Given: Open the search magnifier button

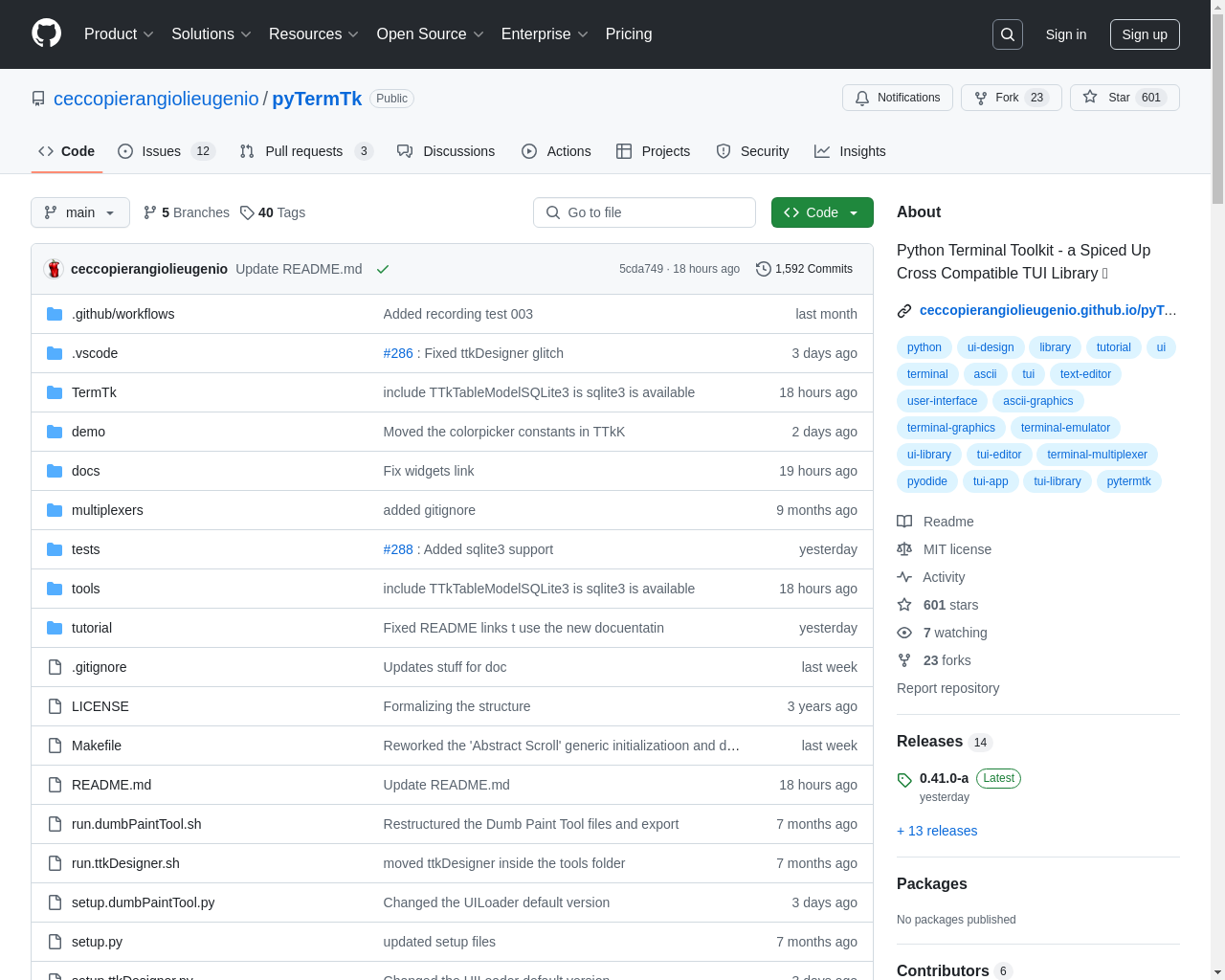Looking at the screenshot, I should point(1008,34).
